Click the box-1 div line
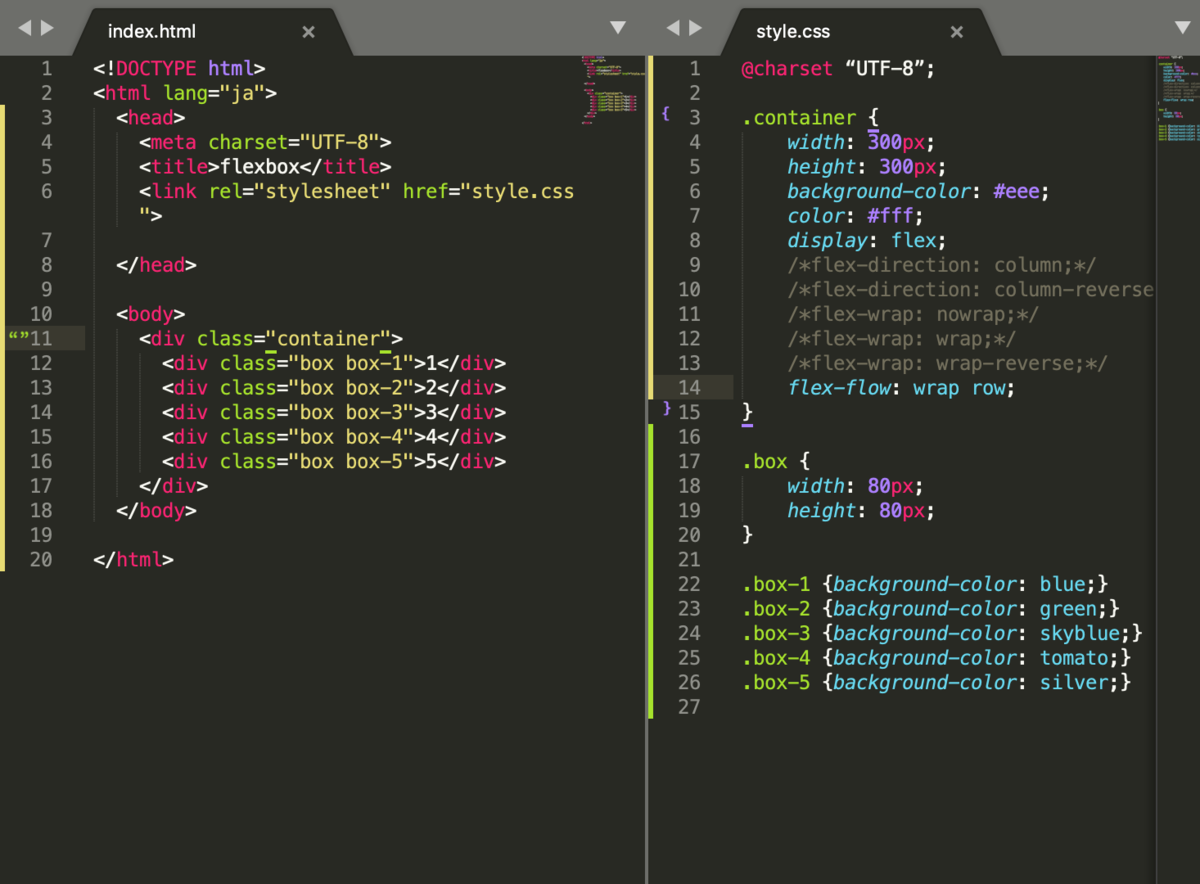Screen dimensions: 1200x884 tap(334, 363)
